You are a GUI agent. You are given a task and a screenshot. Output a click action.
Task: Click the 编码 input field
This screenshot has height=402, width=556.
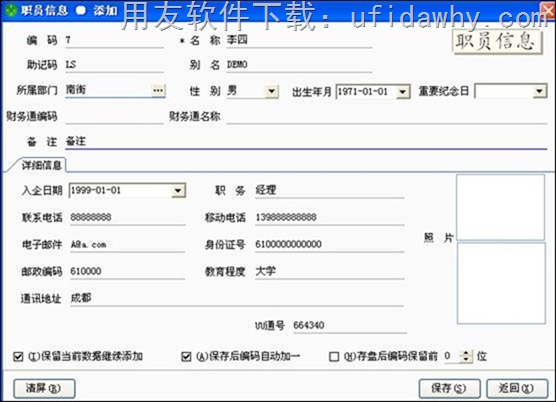pos(115,41)
